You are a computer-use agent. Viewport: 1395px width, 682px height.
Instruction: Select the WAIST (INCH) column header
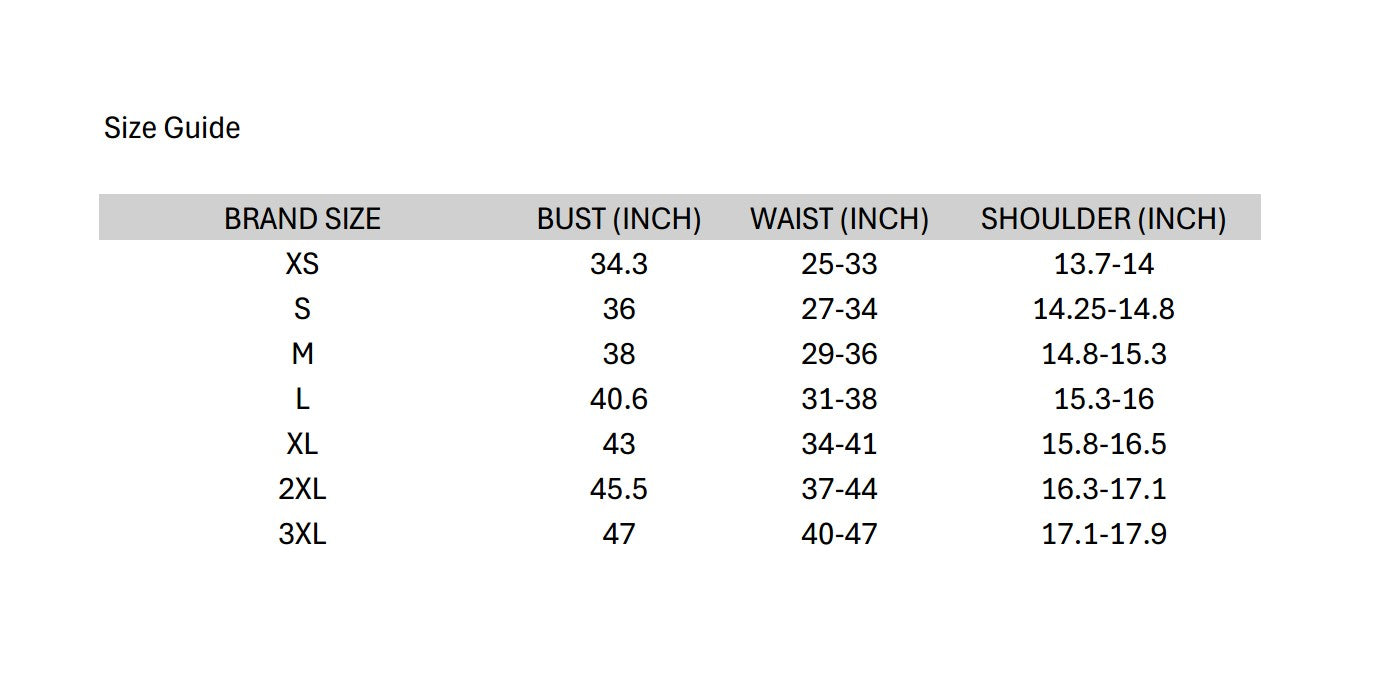839,219
